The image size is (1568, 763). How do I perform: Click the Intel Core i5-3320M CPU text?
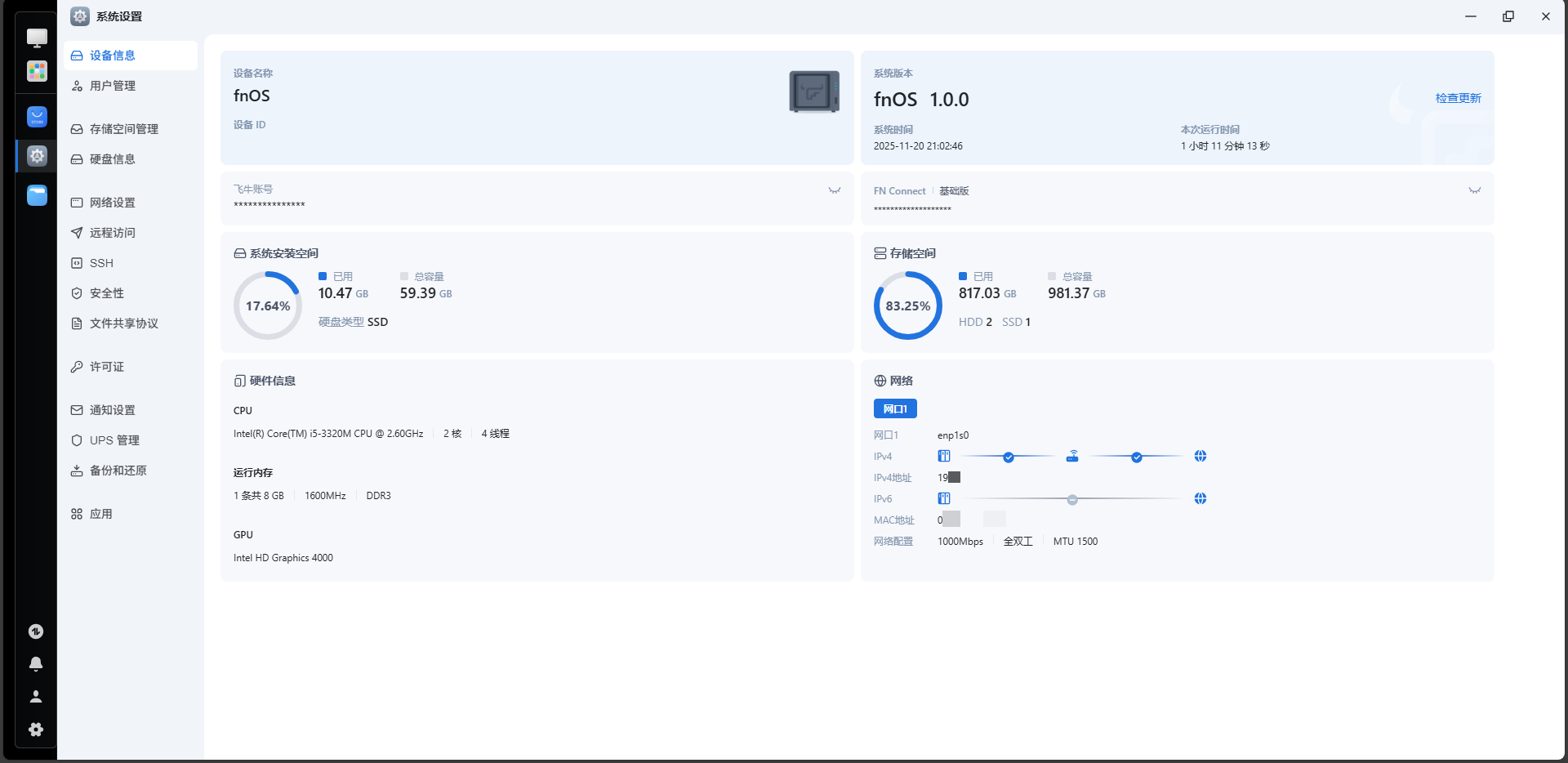[x=328, y=434]
